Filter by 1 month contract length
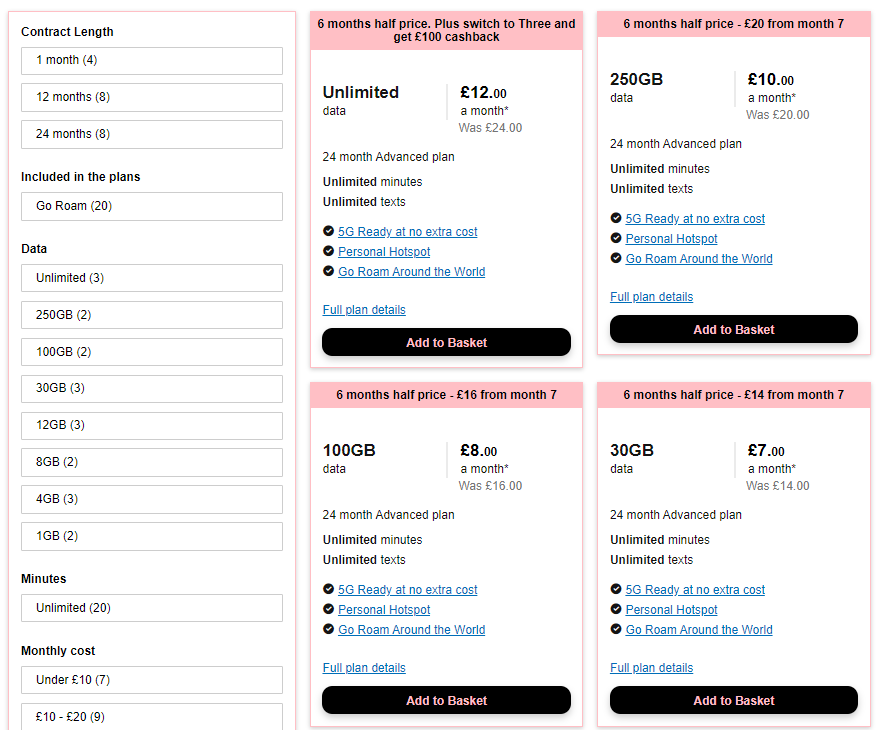Screen dimensions: 879x730 click(x=152, y=61)
